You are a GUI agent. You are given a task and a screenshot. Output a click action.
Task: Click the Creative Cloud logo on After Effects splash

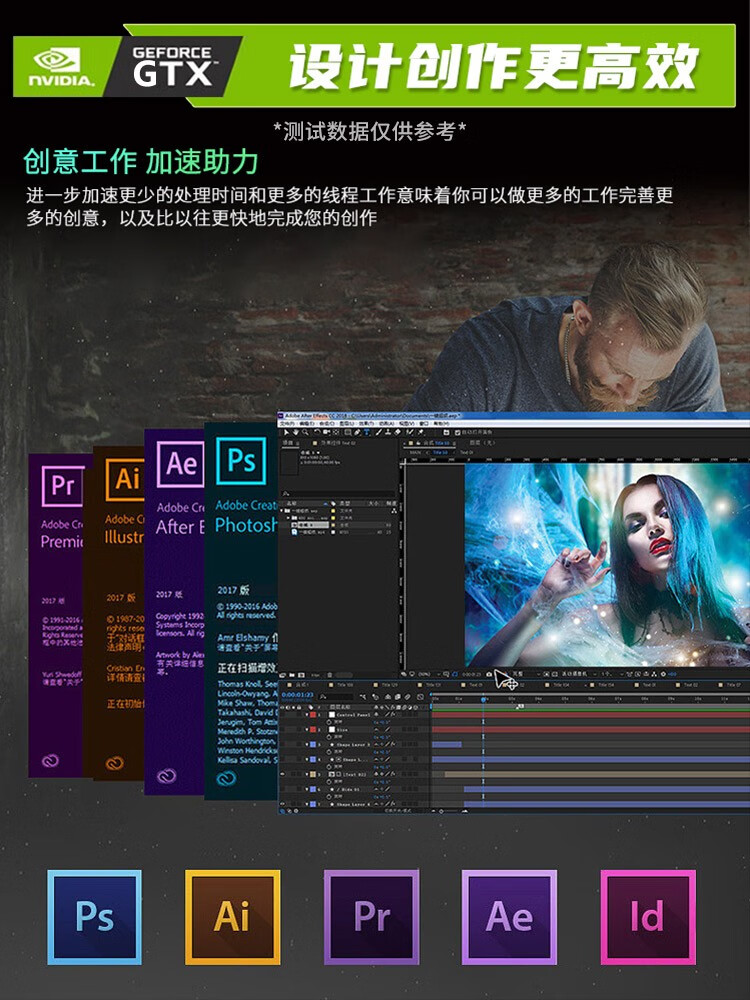coord(166,776)
